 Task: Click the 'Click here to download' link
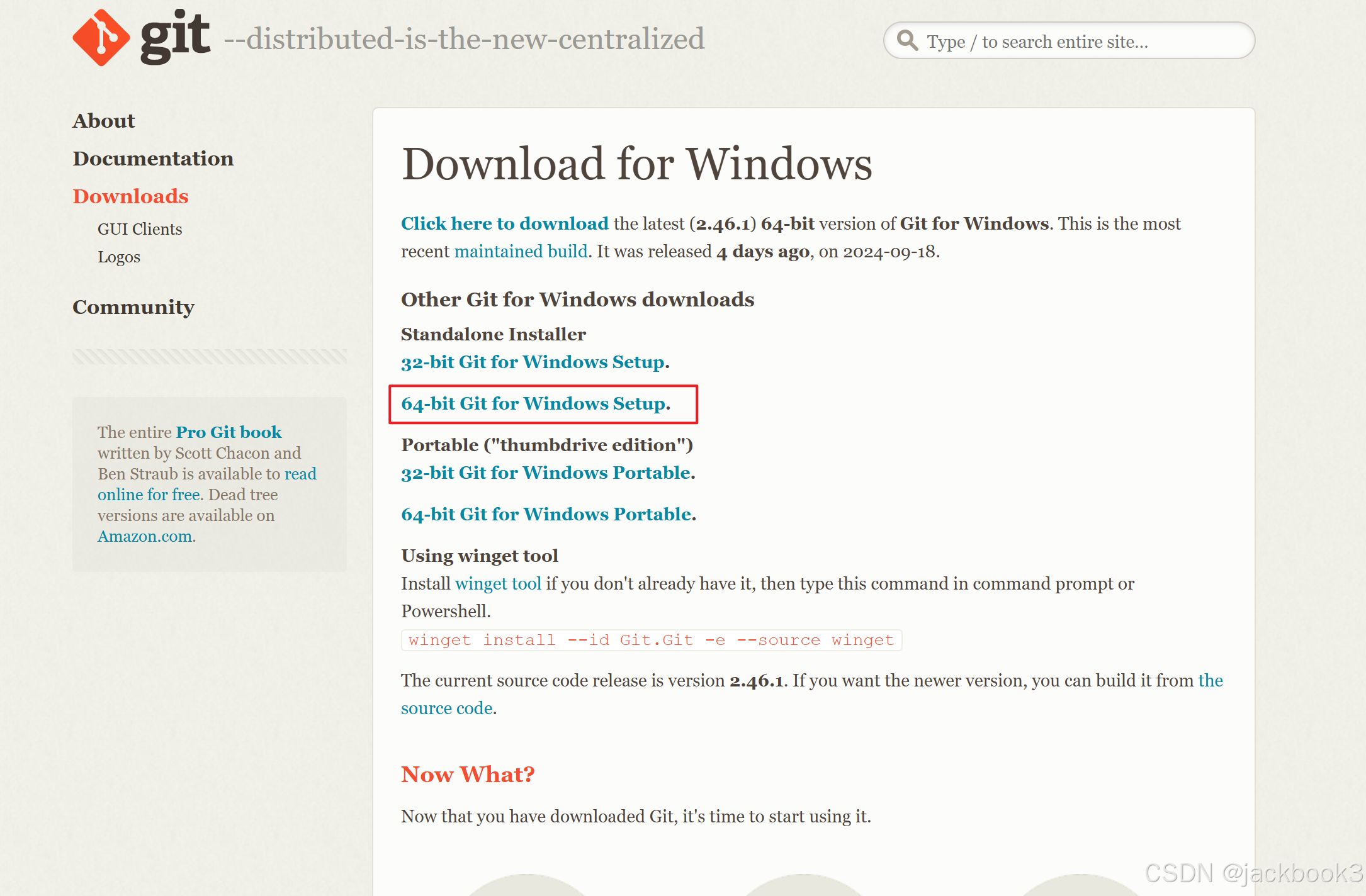505,223
